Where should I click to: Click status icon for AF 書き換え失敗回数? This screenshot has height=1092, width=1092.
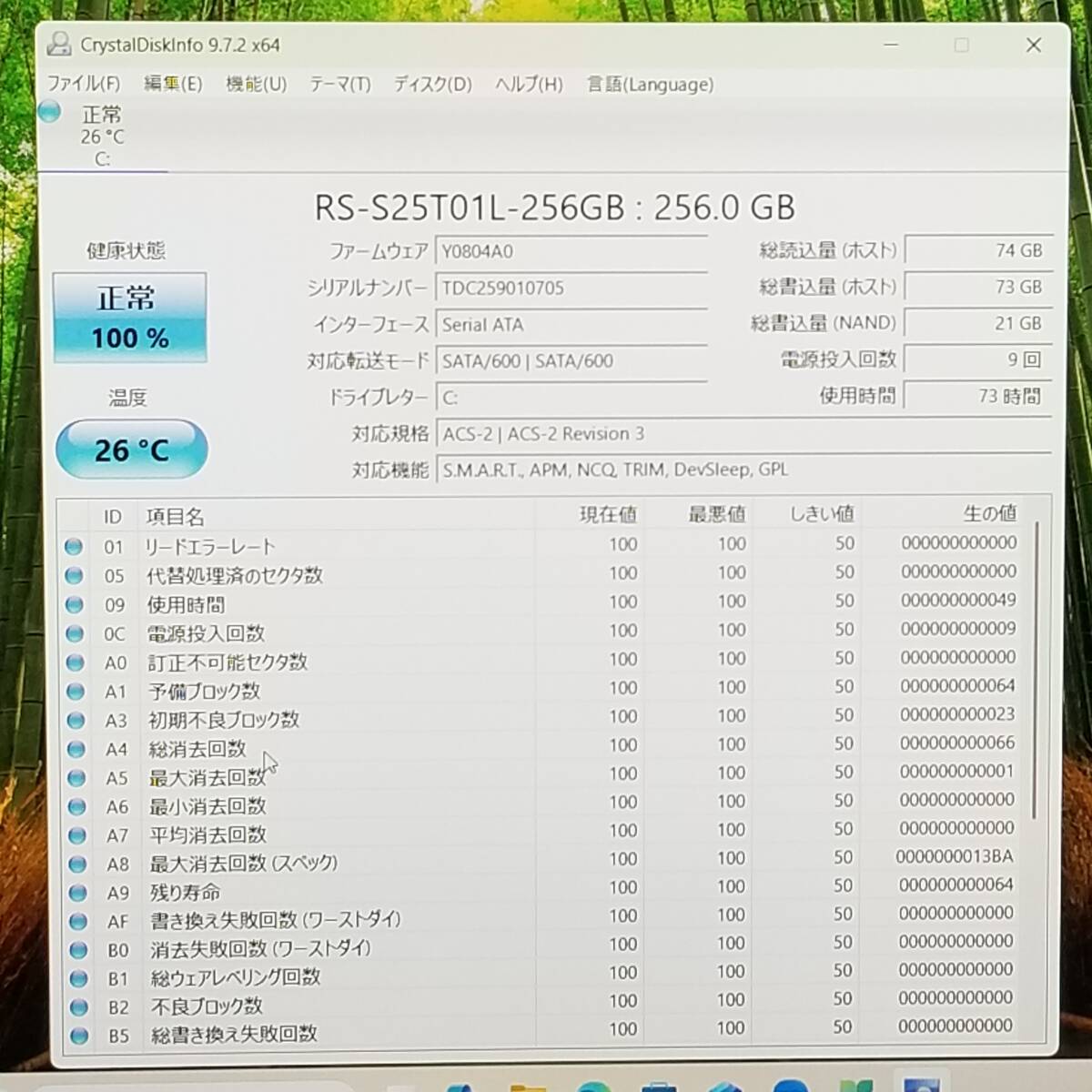pos(78,921)
